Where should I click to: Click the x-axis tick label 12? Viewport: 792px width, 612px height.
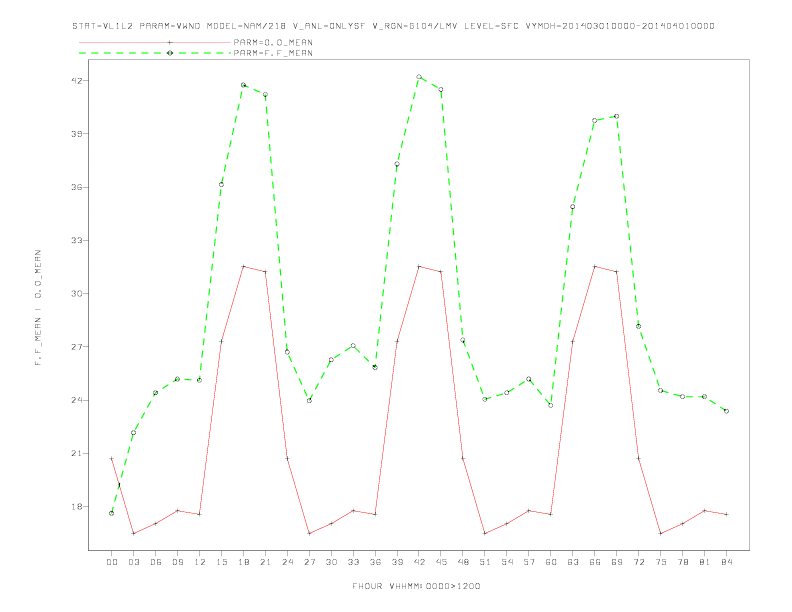(200, 562)
